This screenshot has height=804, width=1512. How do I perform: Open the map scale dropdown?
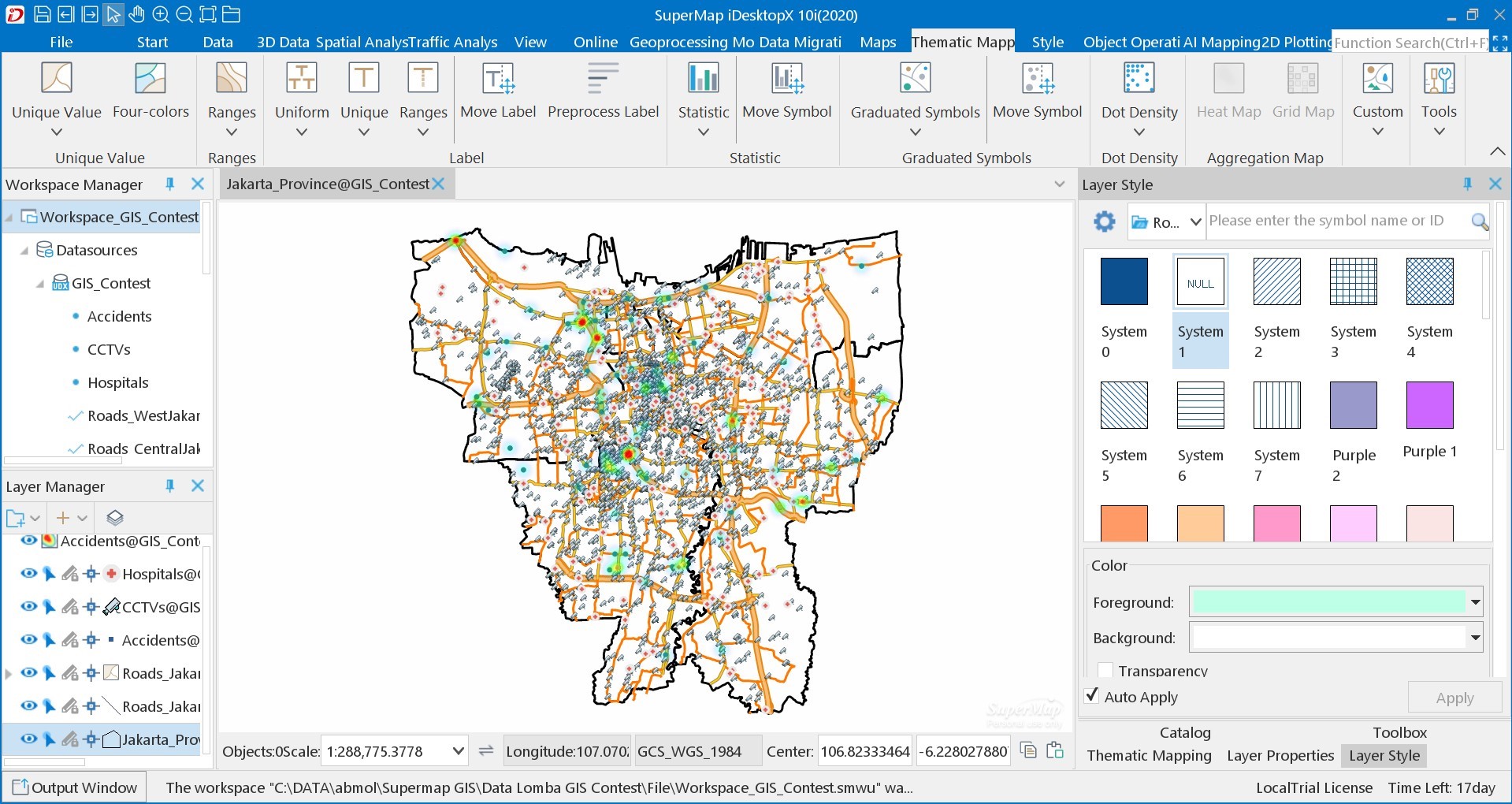point(458,751)
